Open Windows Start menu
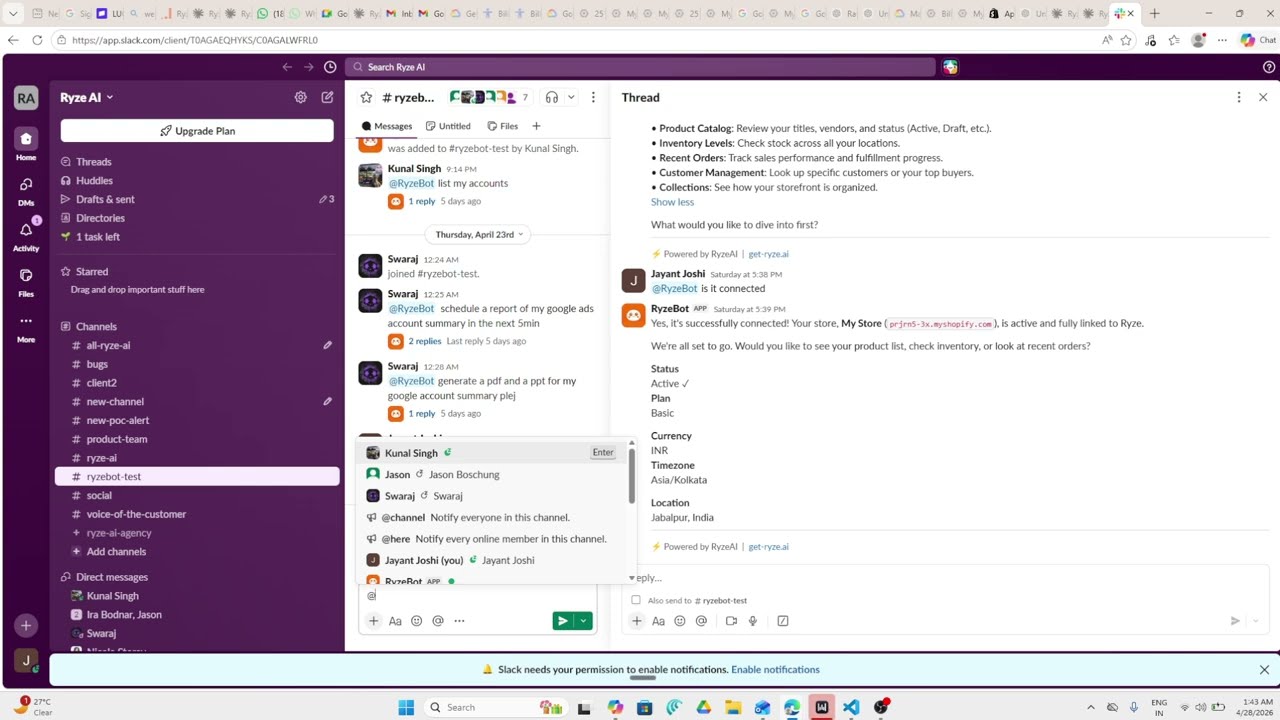The image size is (1280, 720). (x=406, y=707)
